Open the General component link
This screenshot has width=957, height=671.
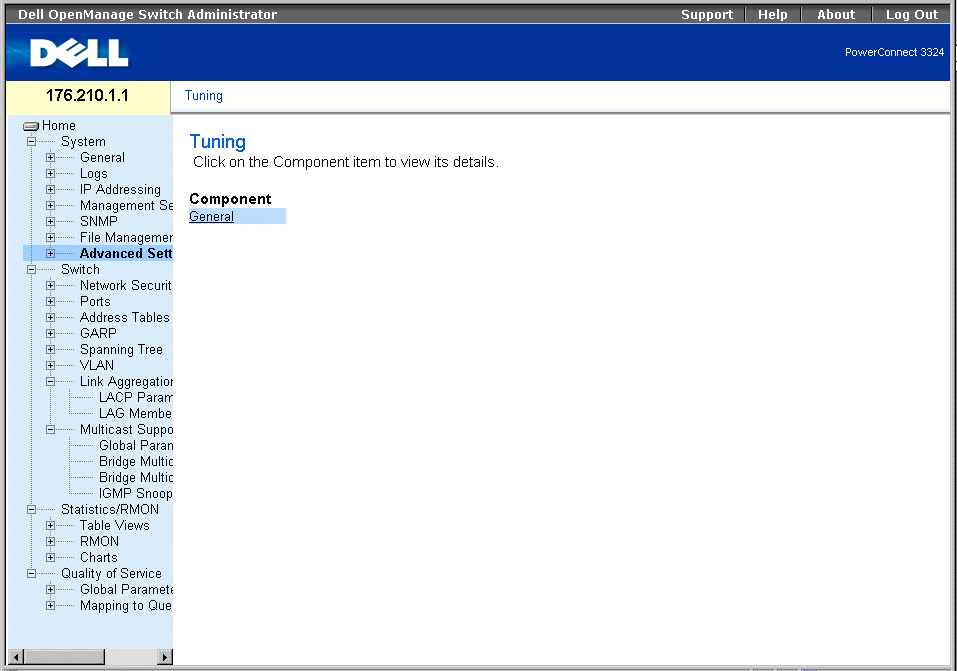coord(211,217)
